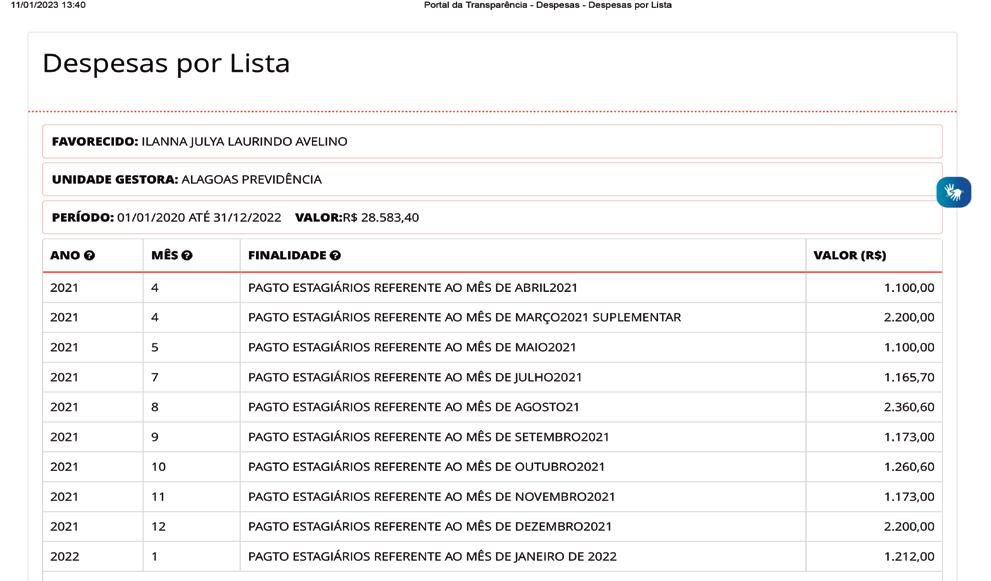This screenshot has height=581, width=991.
Task: Select the MÊS column header
Action: (x=192, y=255)
